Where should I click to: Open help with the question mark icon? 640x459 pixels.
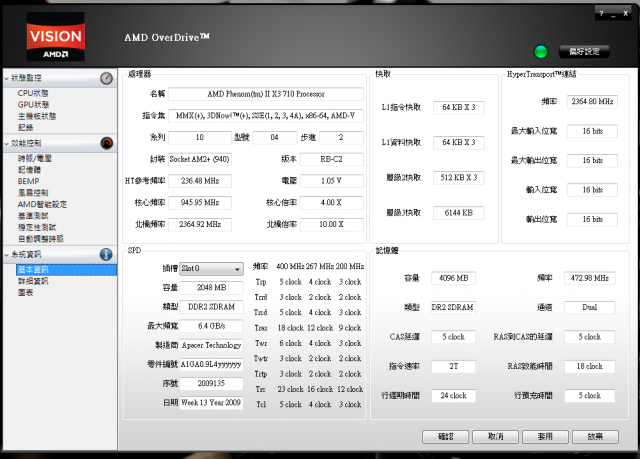[x=601, y=13]
